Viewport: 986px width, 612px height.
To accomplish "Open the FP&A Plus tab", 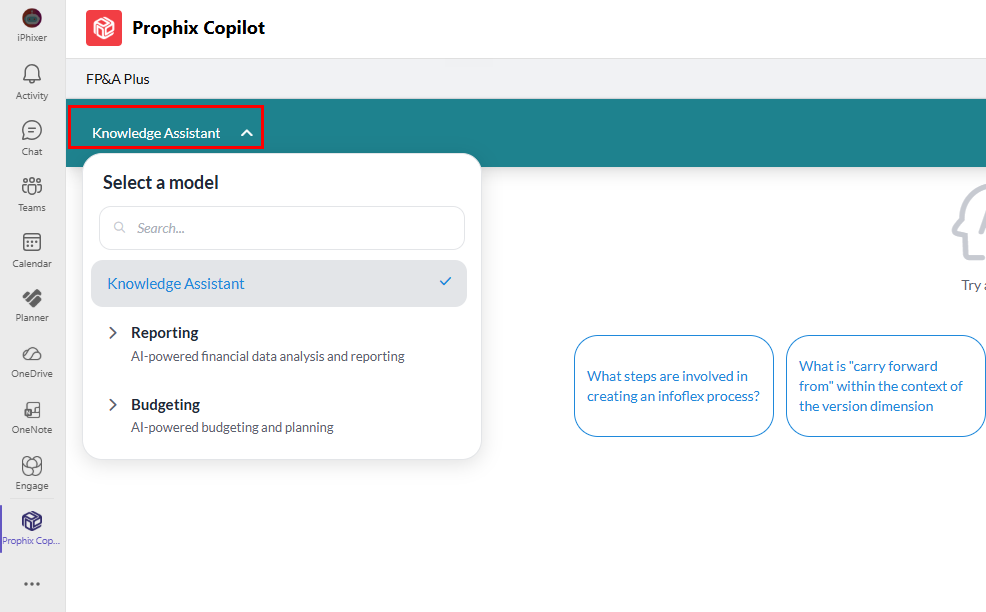I will [118, 79].
